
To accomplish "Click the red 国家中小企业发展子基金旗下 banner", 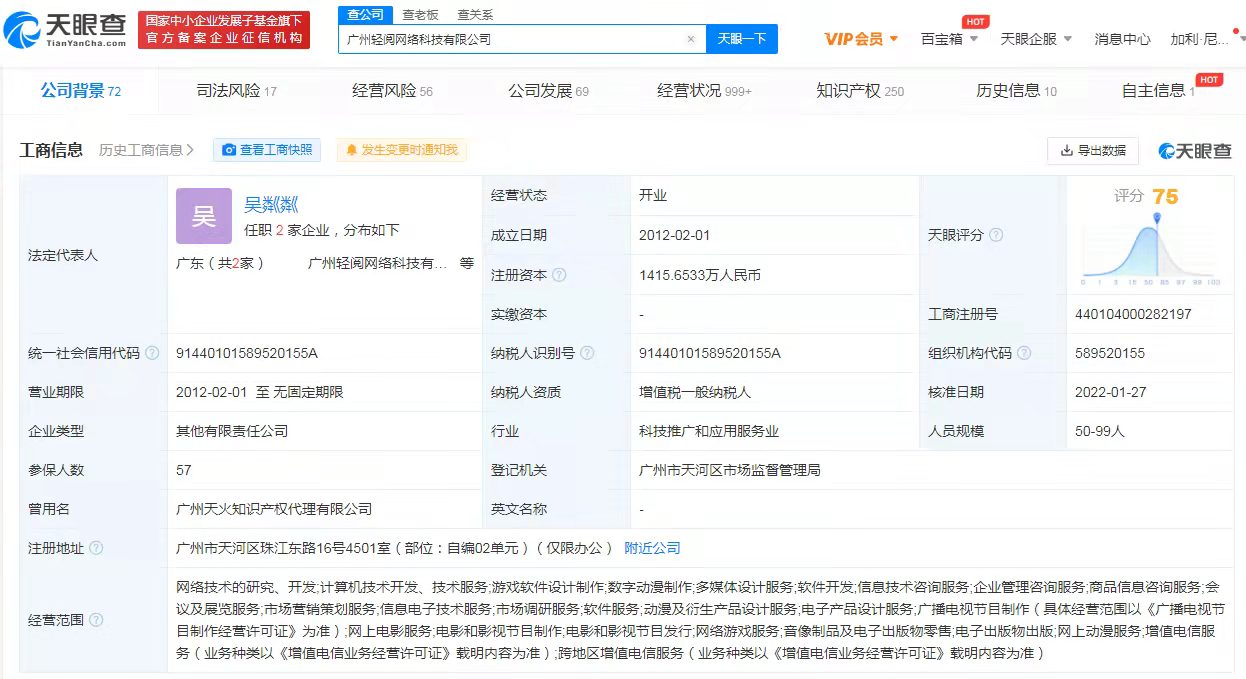I will pos(224,30).
